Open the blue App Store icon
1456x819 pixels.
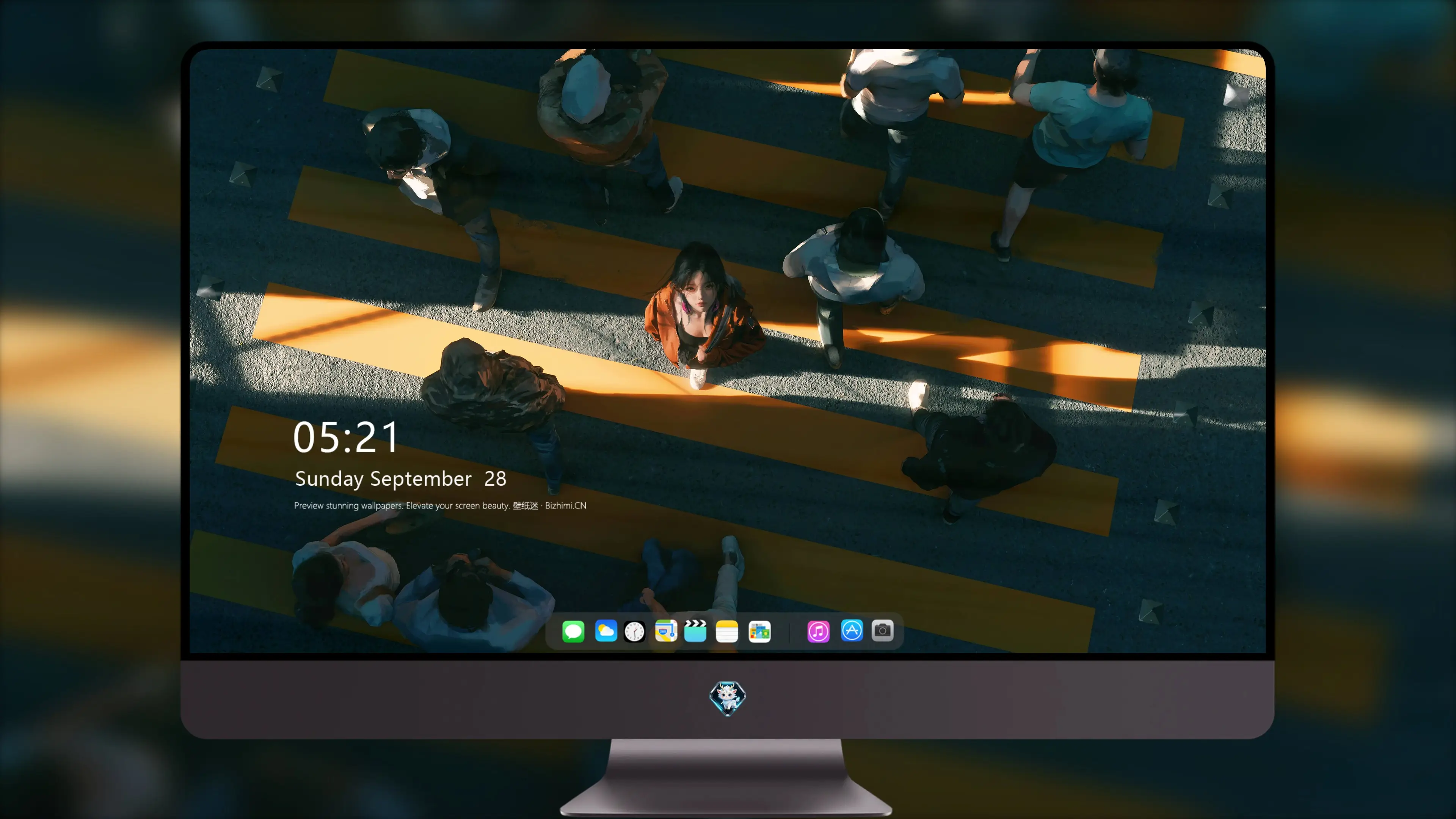[852, 631]
